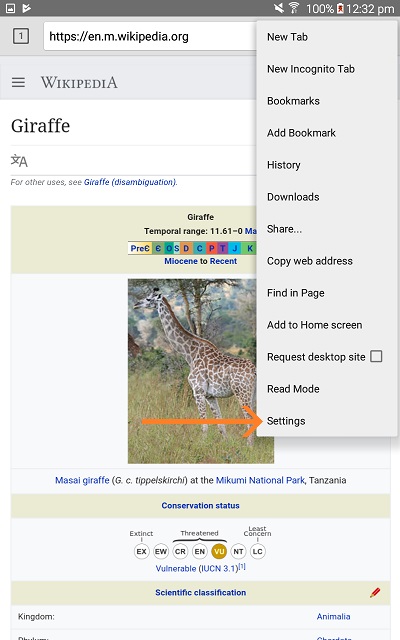Open the tab switcher showing 1 tab
This screenshot has height=640, width=400.
(21, 36)
